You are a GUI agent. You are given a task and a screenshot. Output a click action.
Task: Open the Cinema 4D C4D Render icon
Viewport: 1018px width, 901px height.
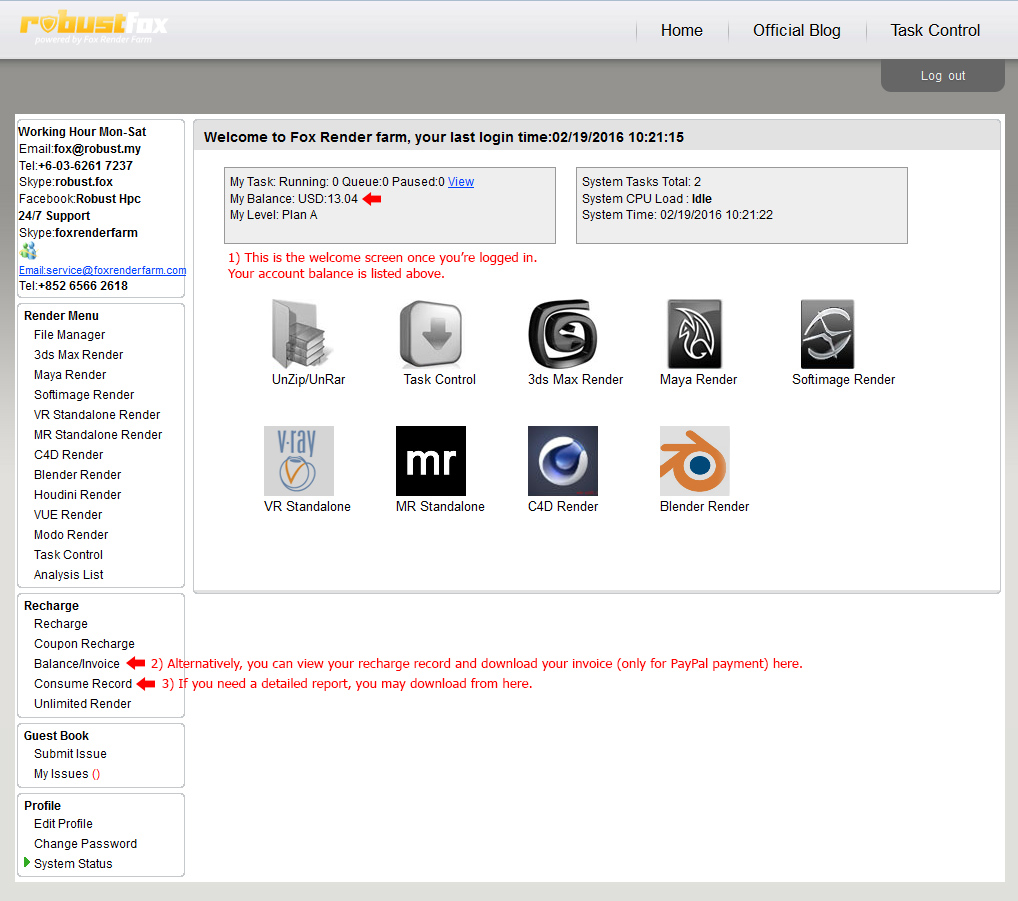click(563, 461)
